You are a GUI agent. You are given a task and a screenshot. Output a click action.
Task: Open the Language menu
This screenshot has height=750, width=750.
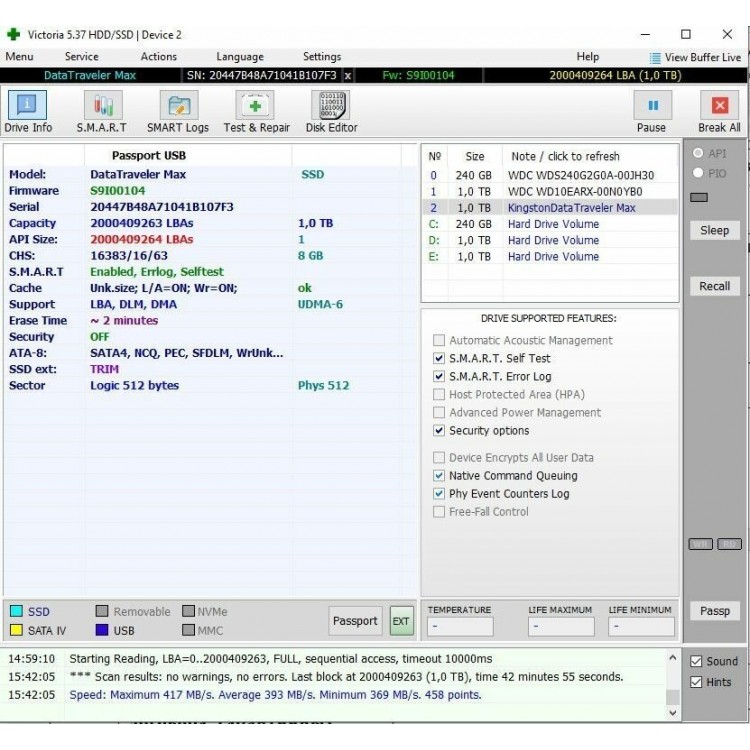240,57
